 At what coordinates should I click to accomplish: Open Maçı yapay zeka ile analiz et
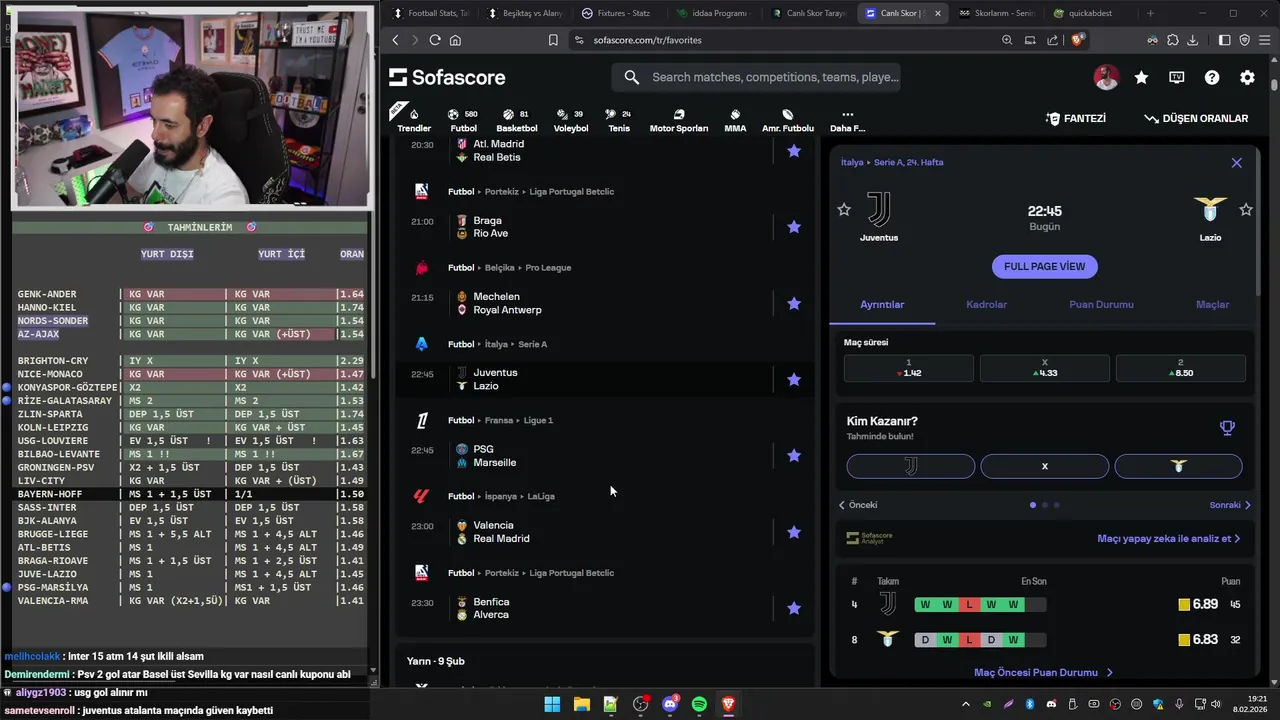pos(1168,538)
